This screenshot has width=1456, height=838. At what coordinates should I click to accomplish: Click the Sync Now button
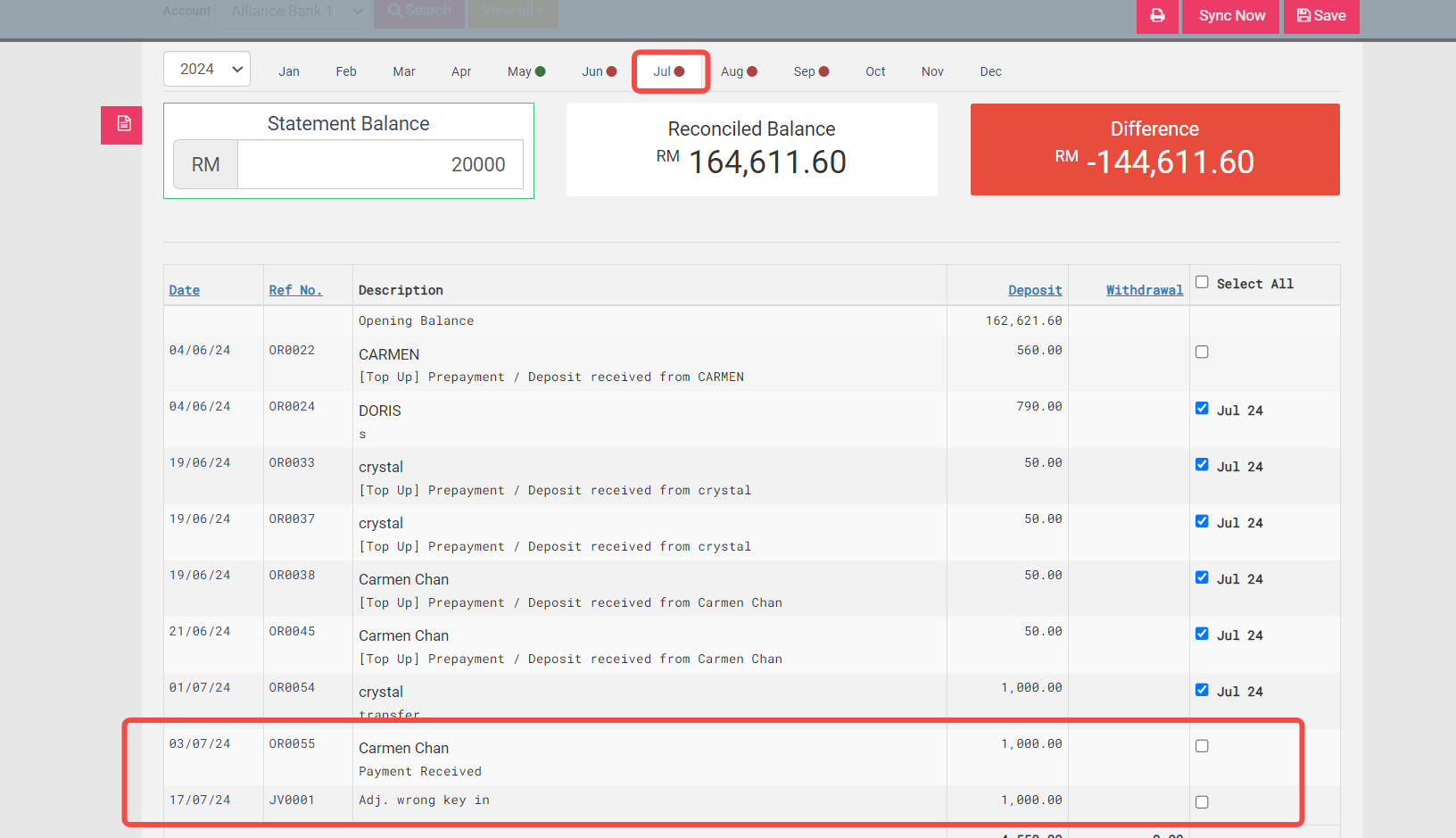(x=1231, y=15)
